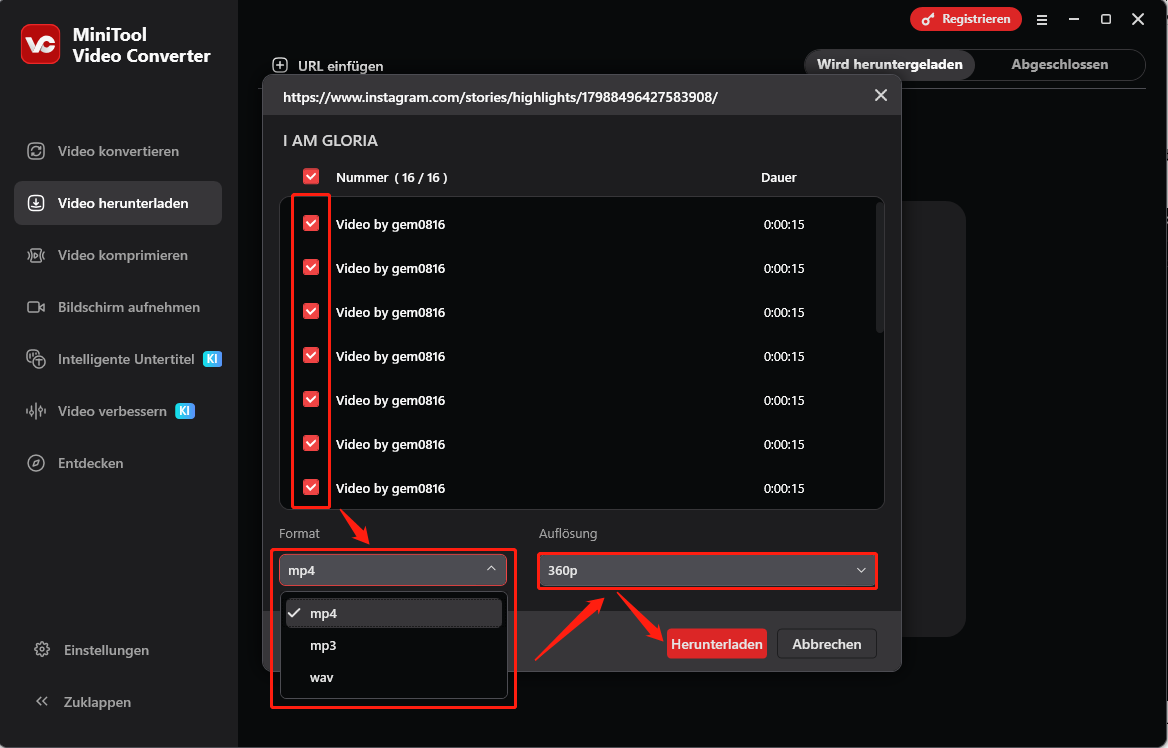Open Video komprimieren section
Viewport: 1168px width, 748px height.
[118, 256]
